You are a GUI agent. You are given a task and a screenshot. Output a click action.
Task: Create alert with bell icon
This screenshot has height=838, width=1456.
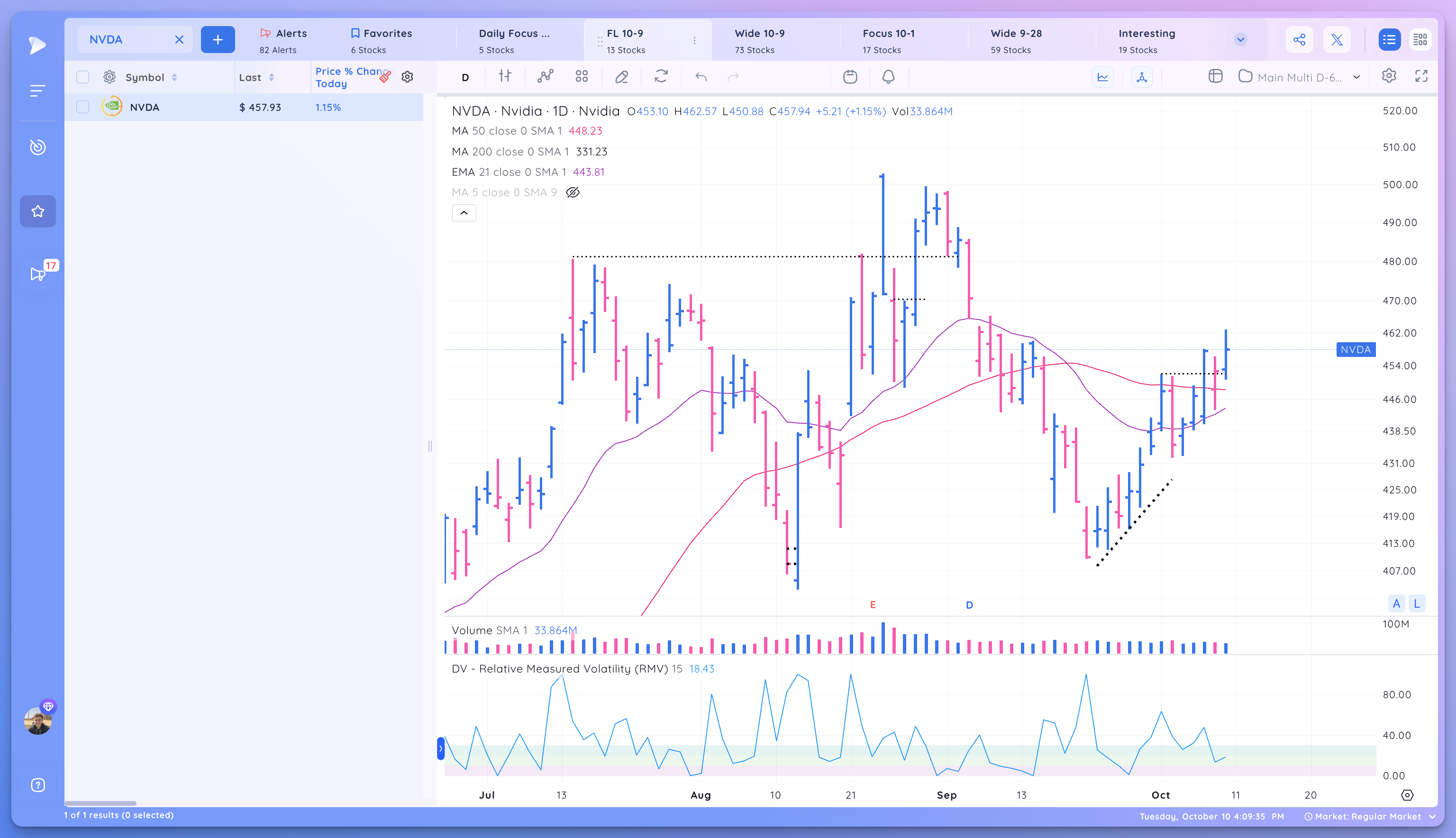889,77
